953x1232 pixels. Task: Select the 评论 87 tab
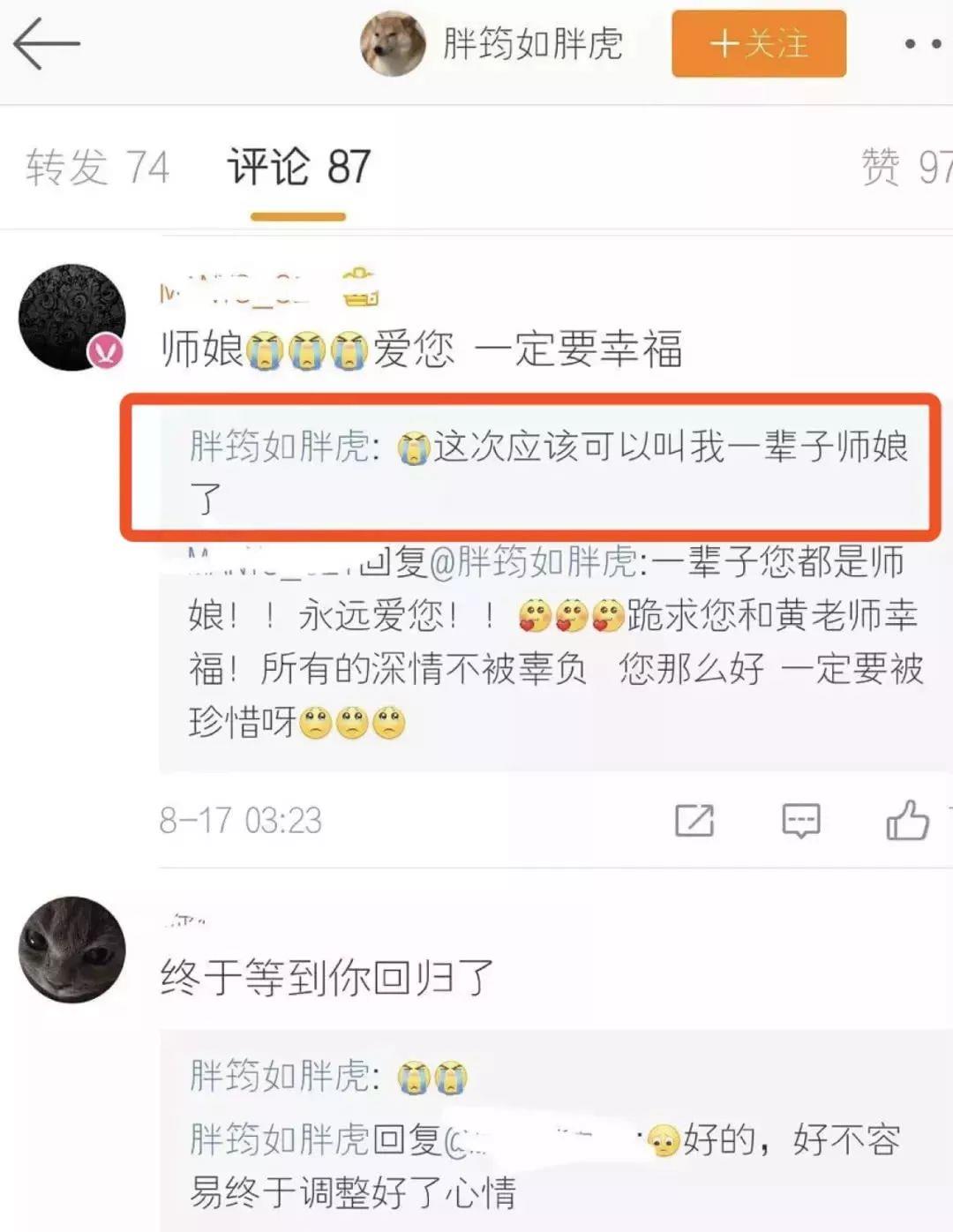(x=298, y=167)
